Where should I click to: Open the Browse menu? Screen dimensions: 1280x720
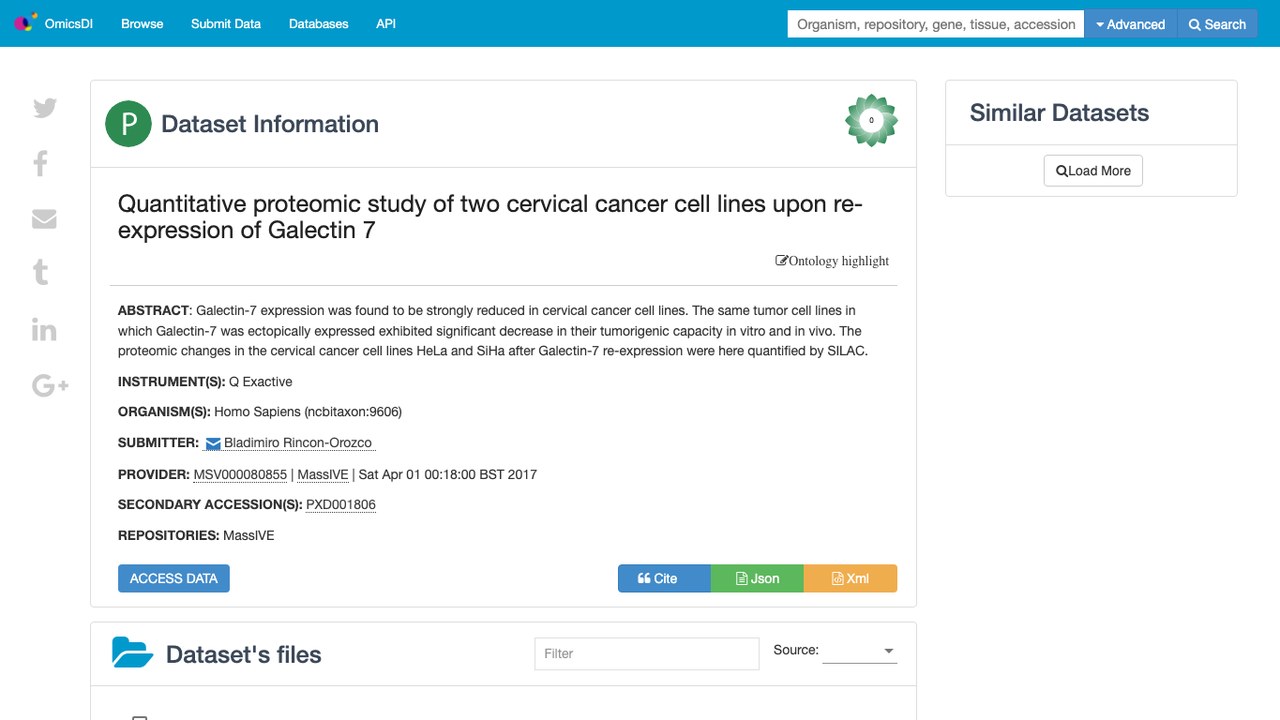click(142, 24)
